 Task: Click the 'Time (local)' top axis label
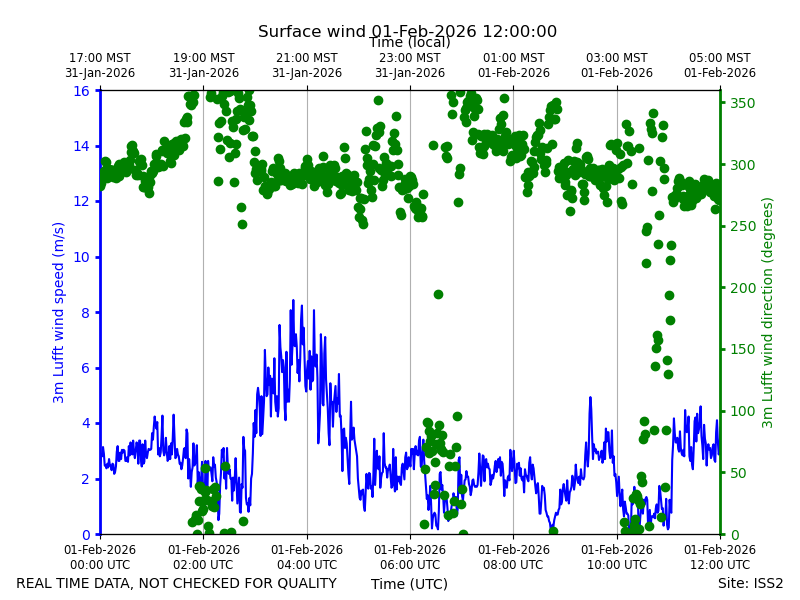tap(410, 42)
